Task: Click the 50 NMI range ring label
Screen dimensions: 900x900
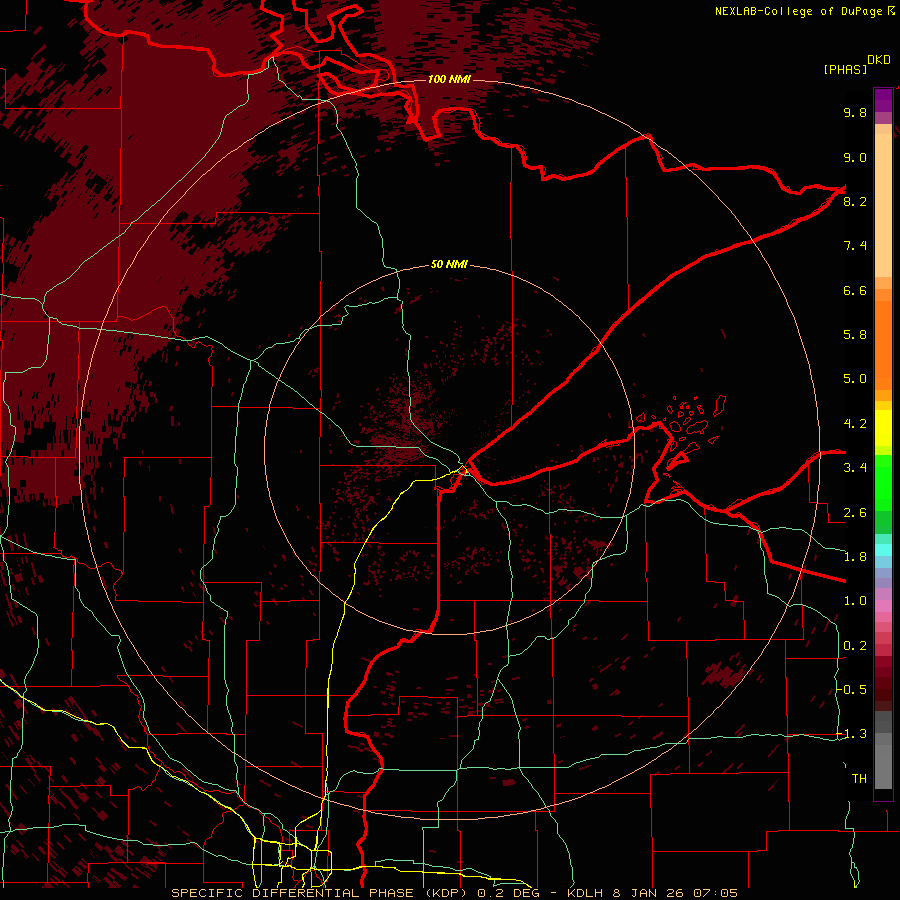Action: [x=449, y=265]
